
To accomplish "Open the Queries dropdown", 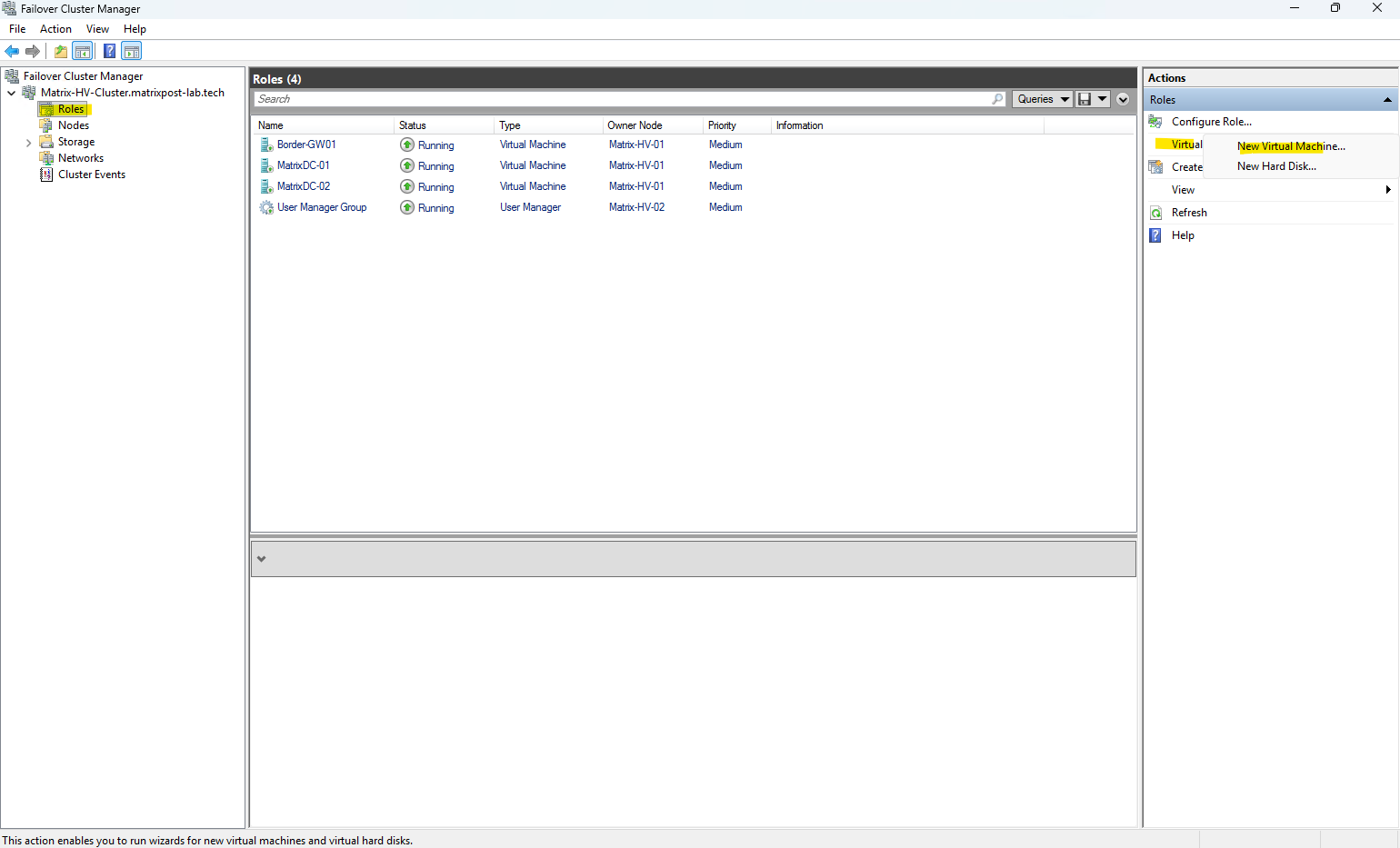I will tap(1043, 99).
